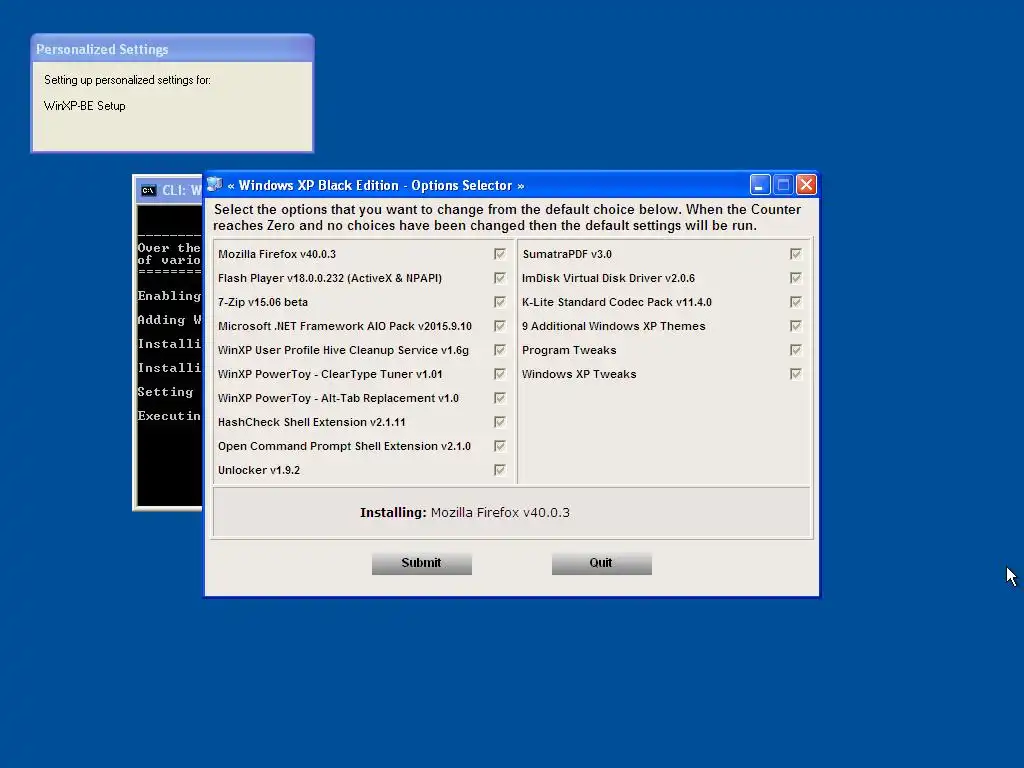Image resolution: width=1024 pixels, height=768 pixels.
Task: Click the Quit button
Action: click(x=601, y=563)
